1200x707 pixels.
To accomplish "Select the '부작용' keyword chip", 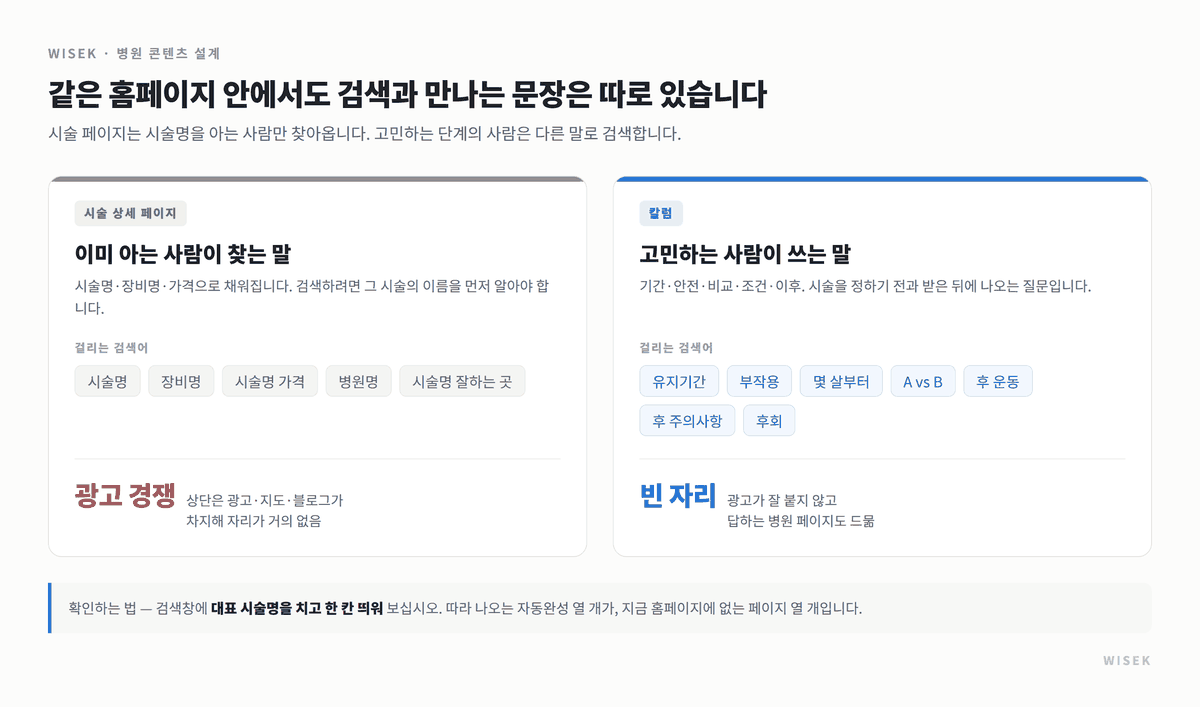I will pos(760,381).
